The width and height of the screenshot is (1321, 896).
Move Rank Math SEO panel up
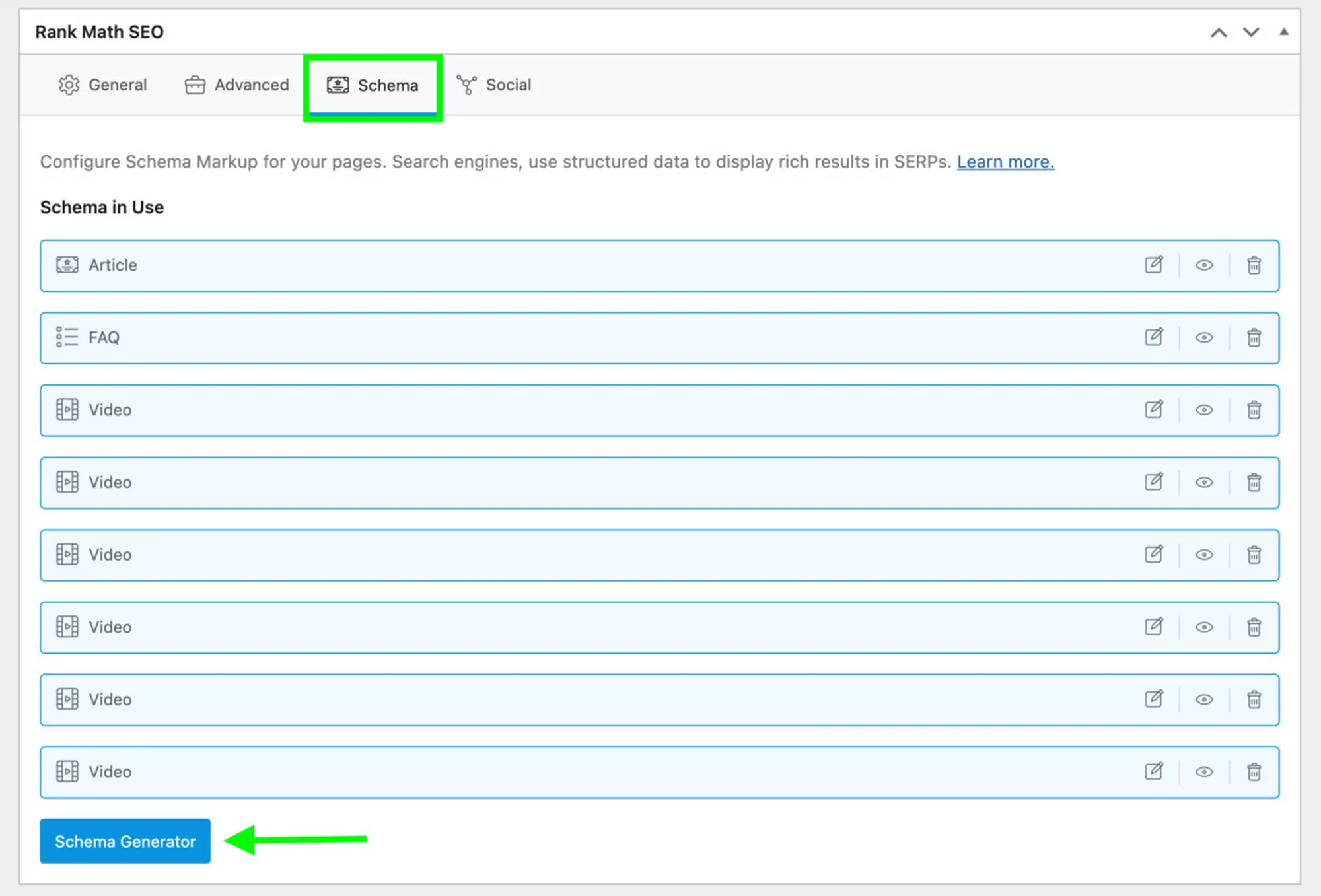coord(1219,32)
